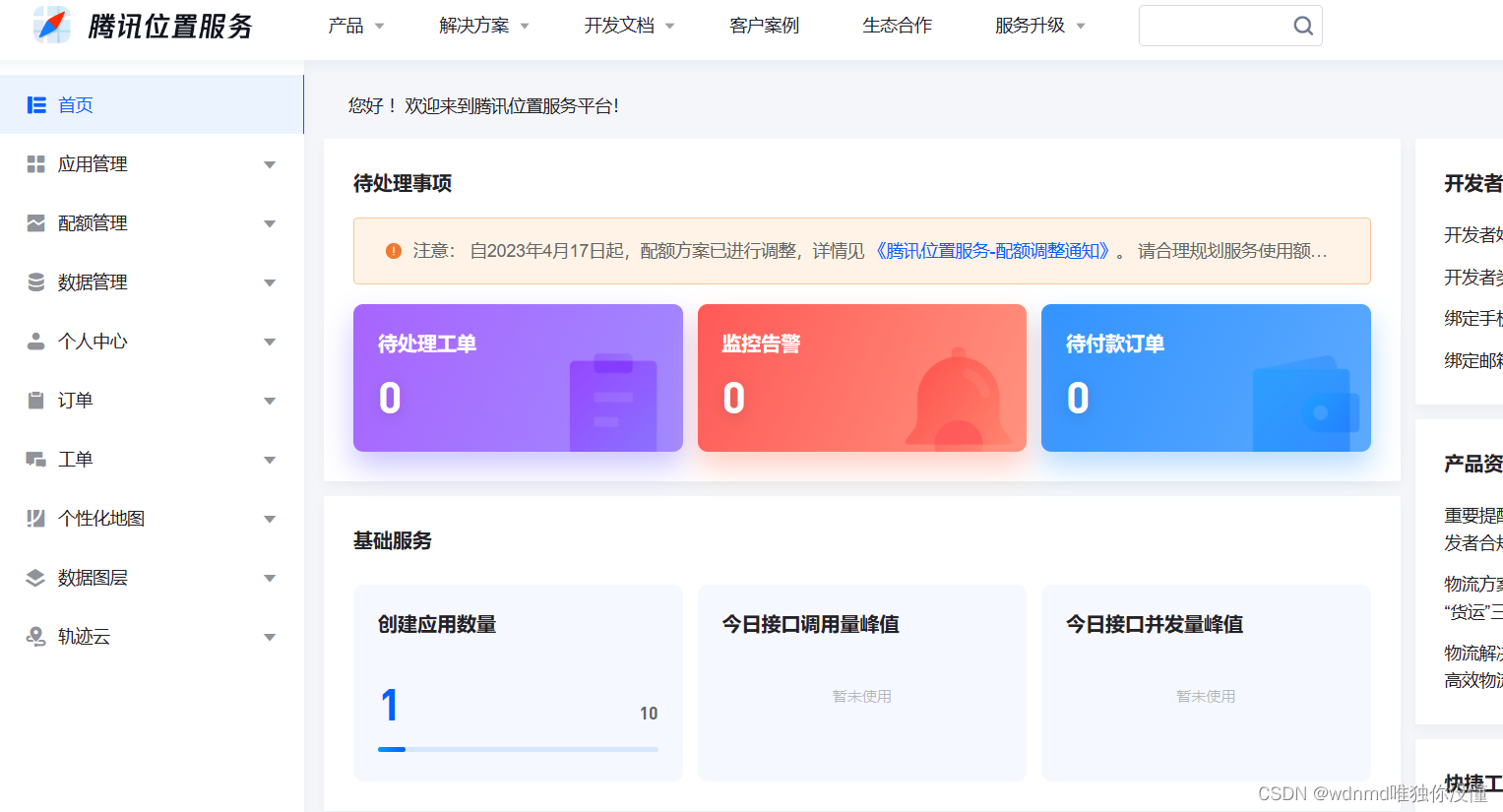Image resolution: width=1503 pixels, height=812 pixels.
Task: Click the 首页 list icon in sidebar
Action: (x=36, y=105)
